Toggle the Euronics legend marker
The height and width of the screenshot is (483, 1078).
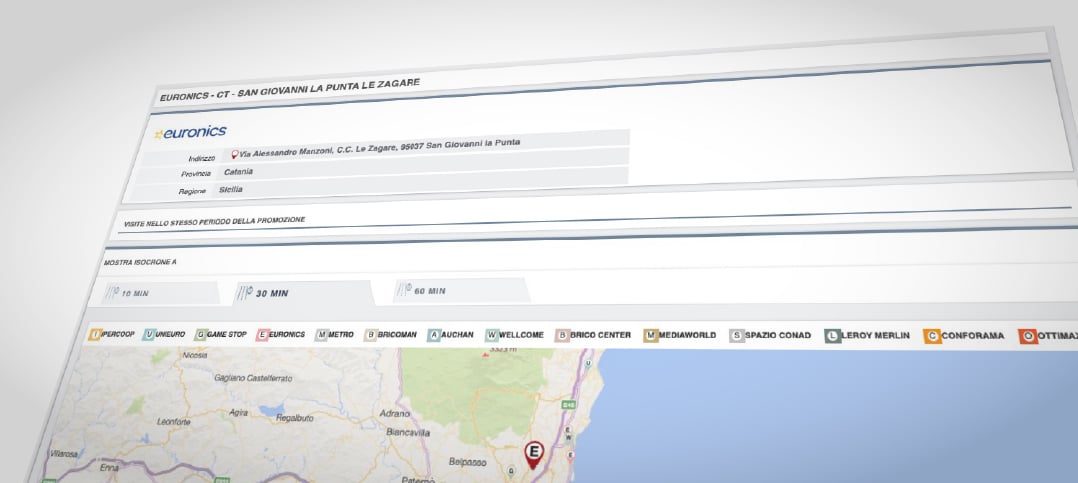[262, 335]
